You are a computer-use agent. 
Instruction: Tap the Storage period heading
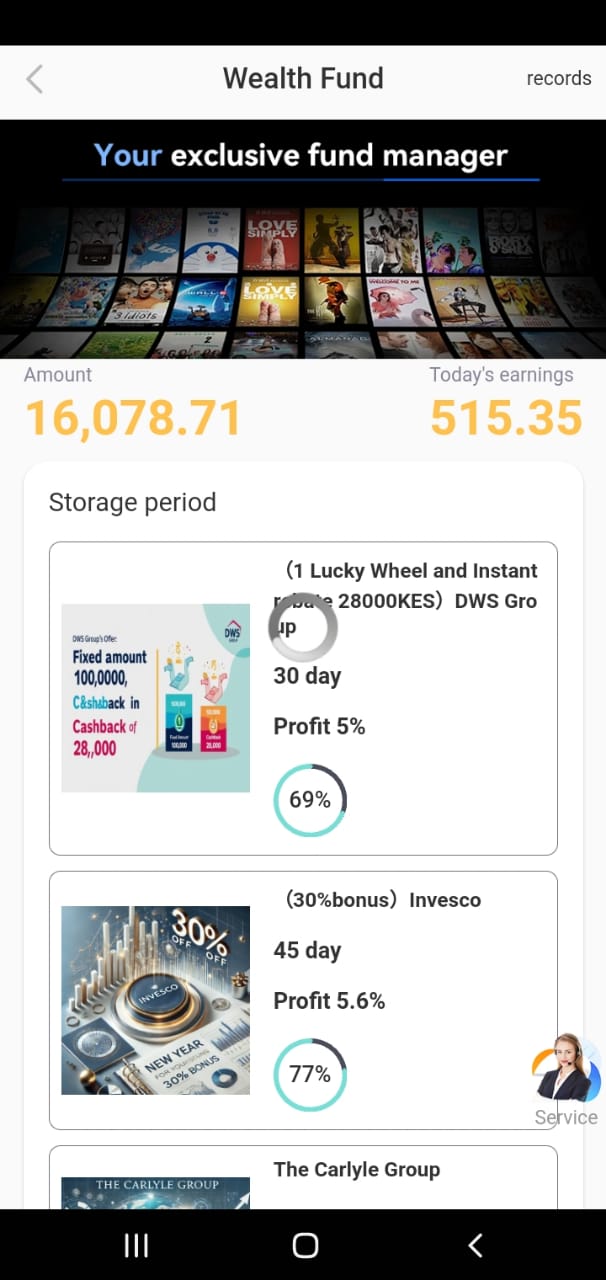pos(132,502)
